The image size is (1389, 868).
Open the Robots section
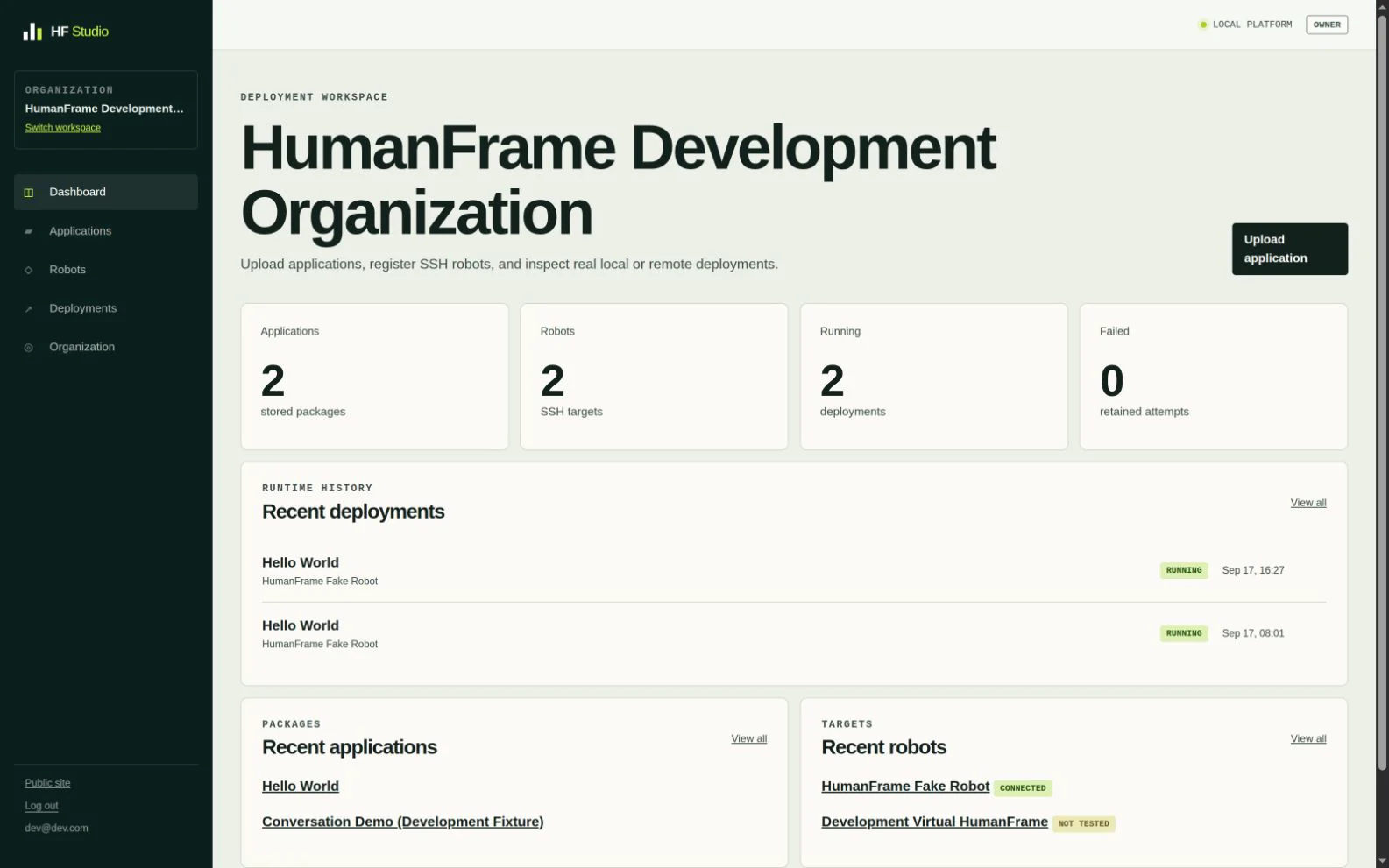coord(106,270)
